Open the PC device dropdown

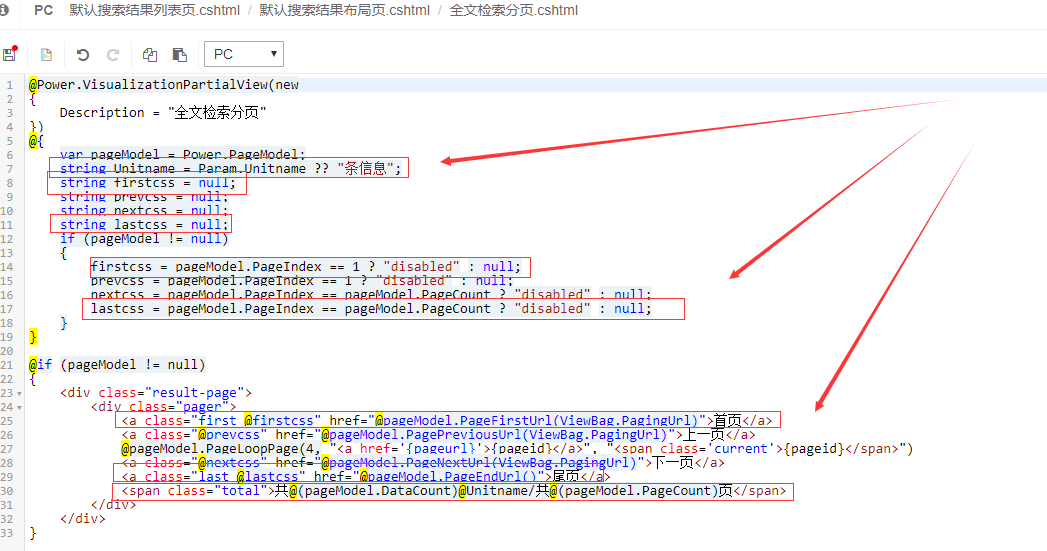244,54
